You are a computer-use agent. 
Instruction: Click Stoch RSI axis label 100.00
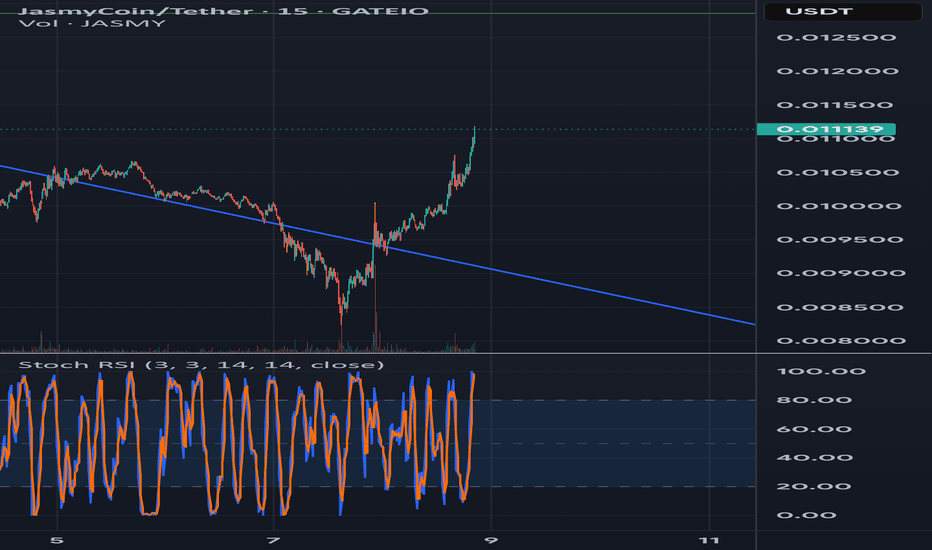[x=821, y=372]
